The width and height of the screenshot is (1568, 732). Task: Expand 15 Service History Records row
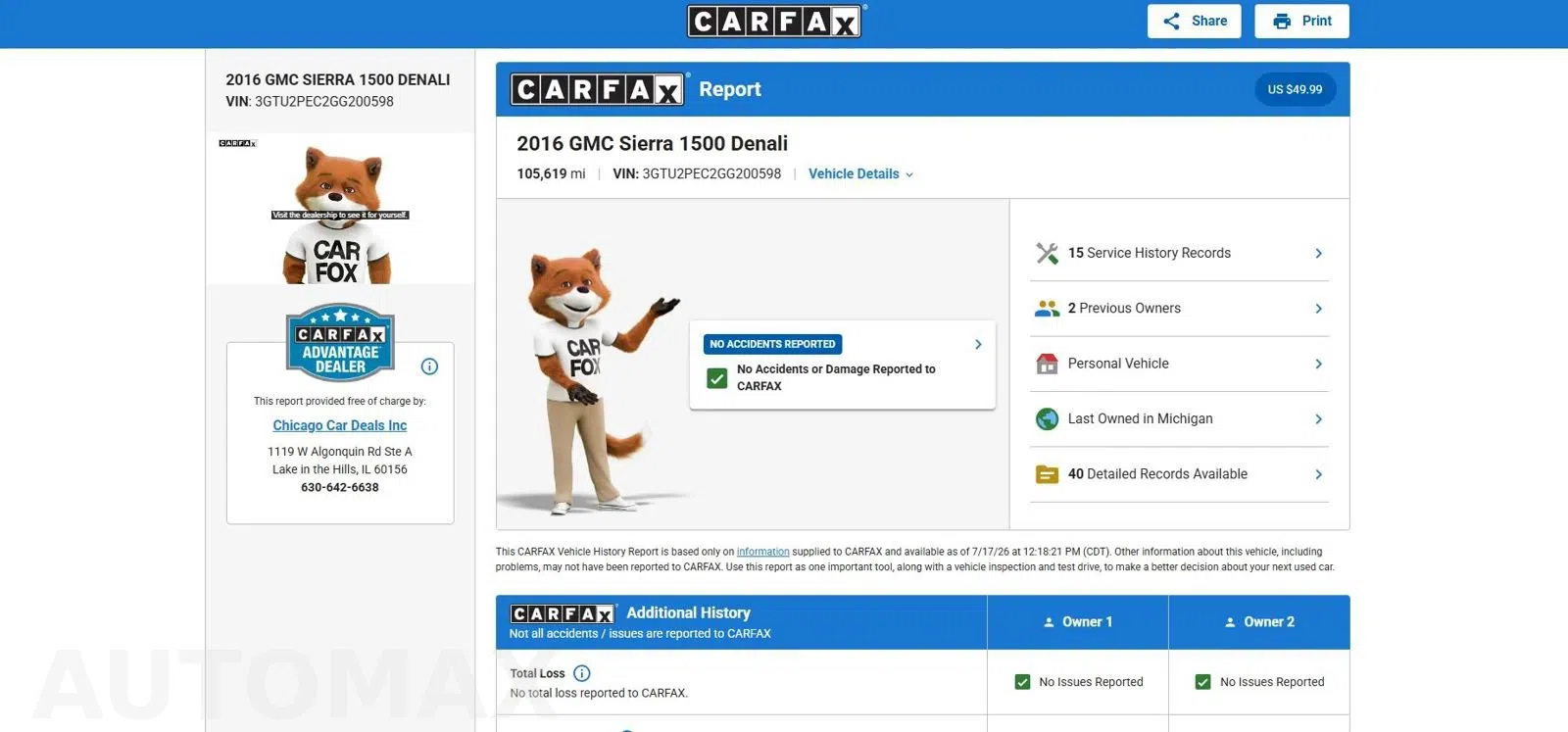click(x=1180, y=253)
